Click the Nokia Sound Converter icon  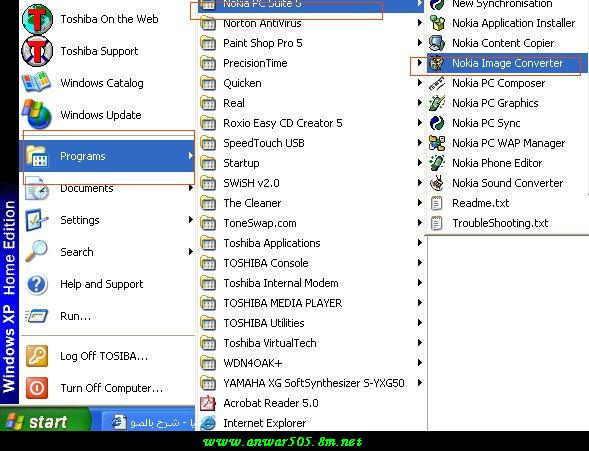[437, 183]
